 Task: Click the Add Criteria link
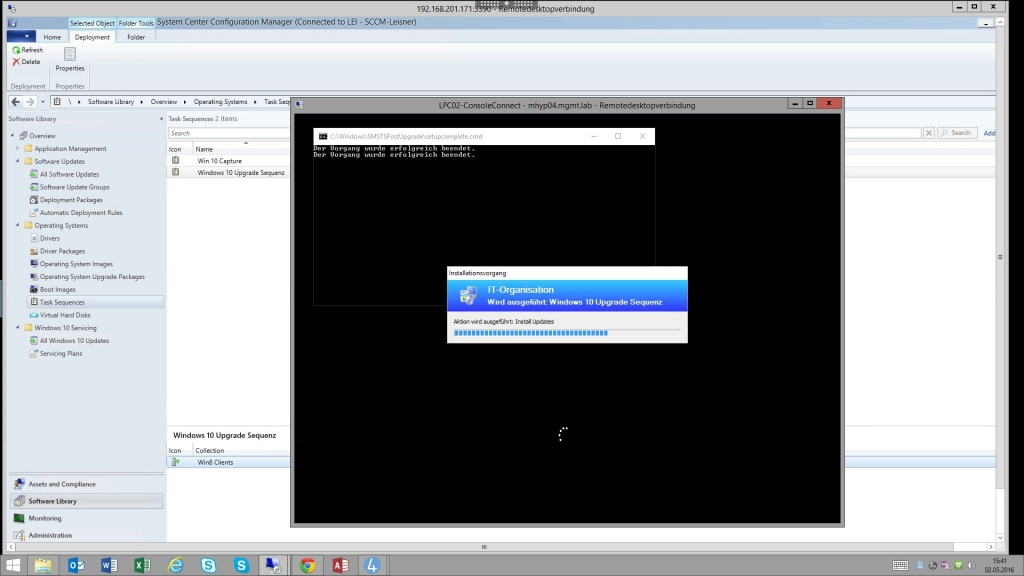click(x=989, y=133)
